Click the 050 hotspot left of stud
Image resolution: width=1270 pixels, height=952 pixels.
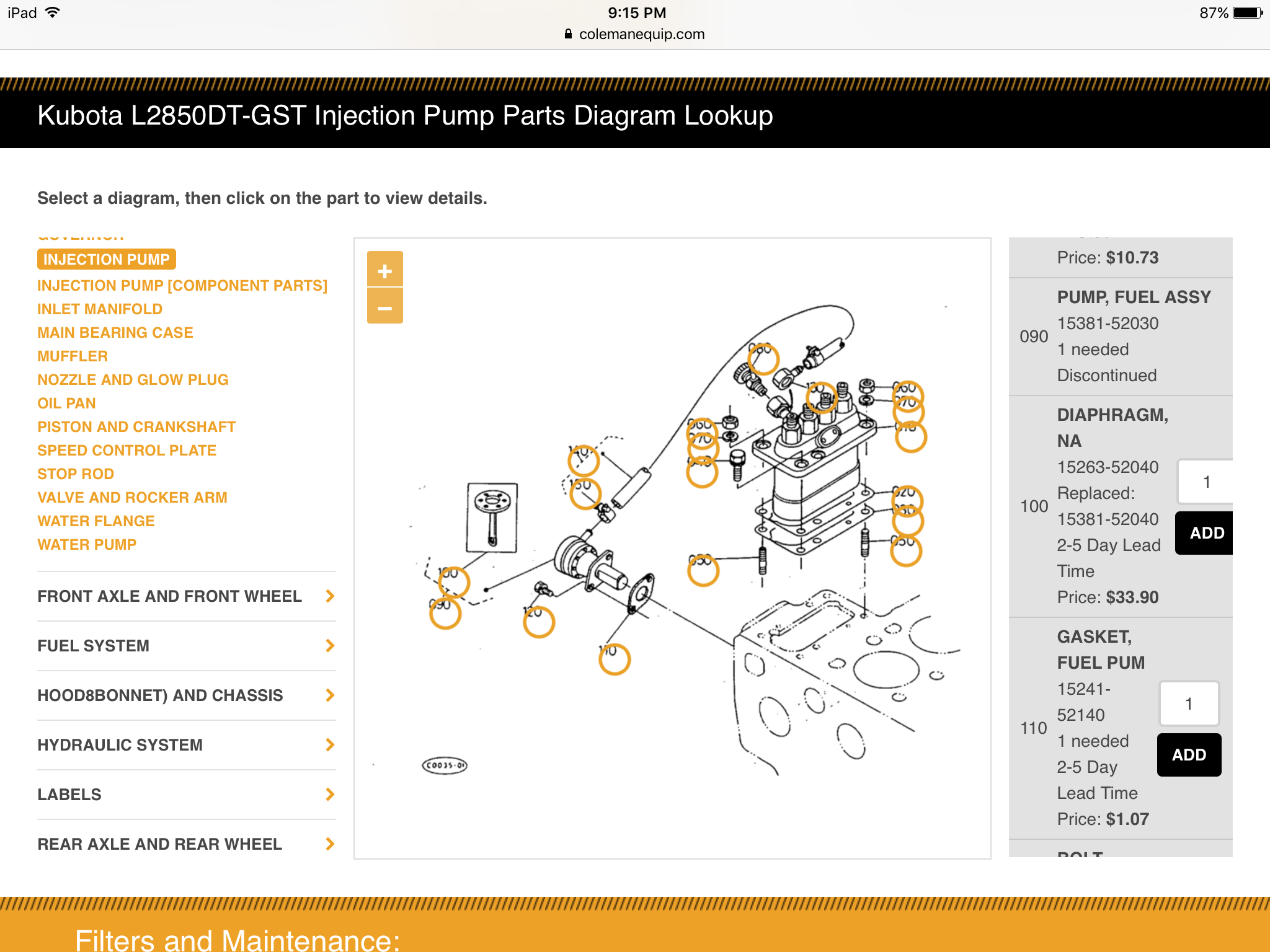point(703,570)
